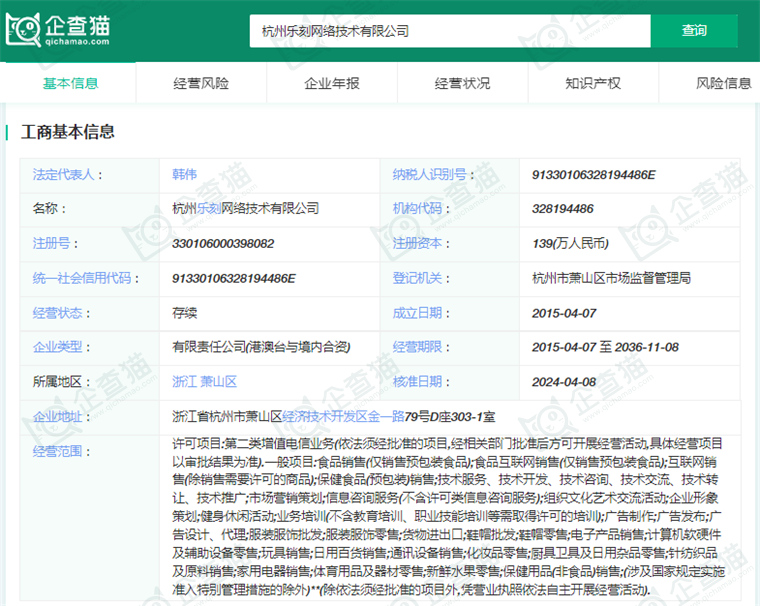Click the 机构代码 label link
Image resolution: width=760 pixels, height=606 pixels.
417,208
